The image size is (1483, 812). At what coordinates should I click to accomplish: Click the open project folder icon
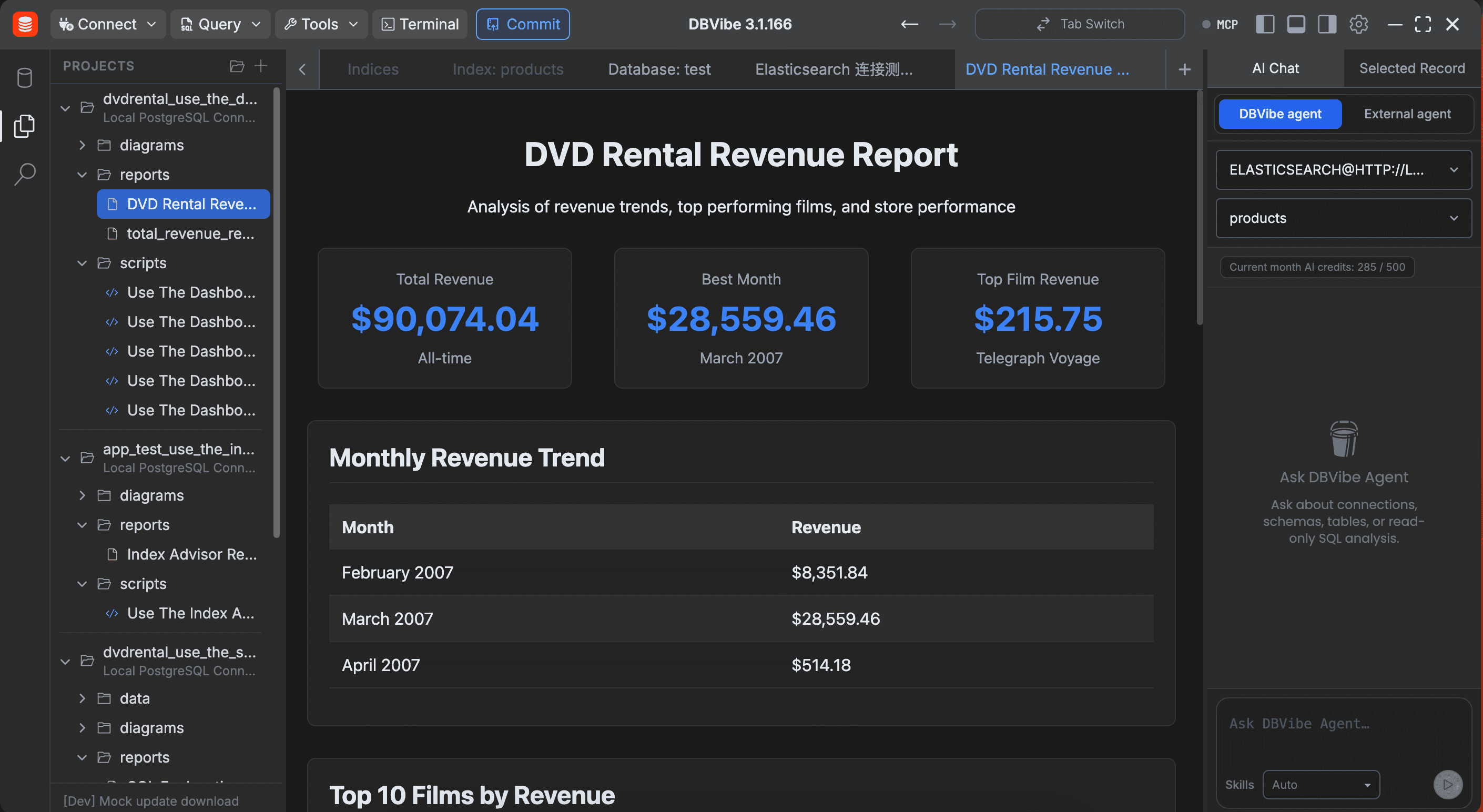tap(237, 66)
